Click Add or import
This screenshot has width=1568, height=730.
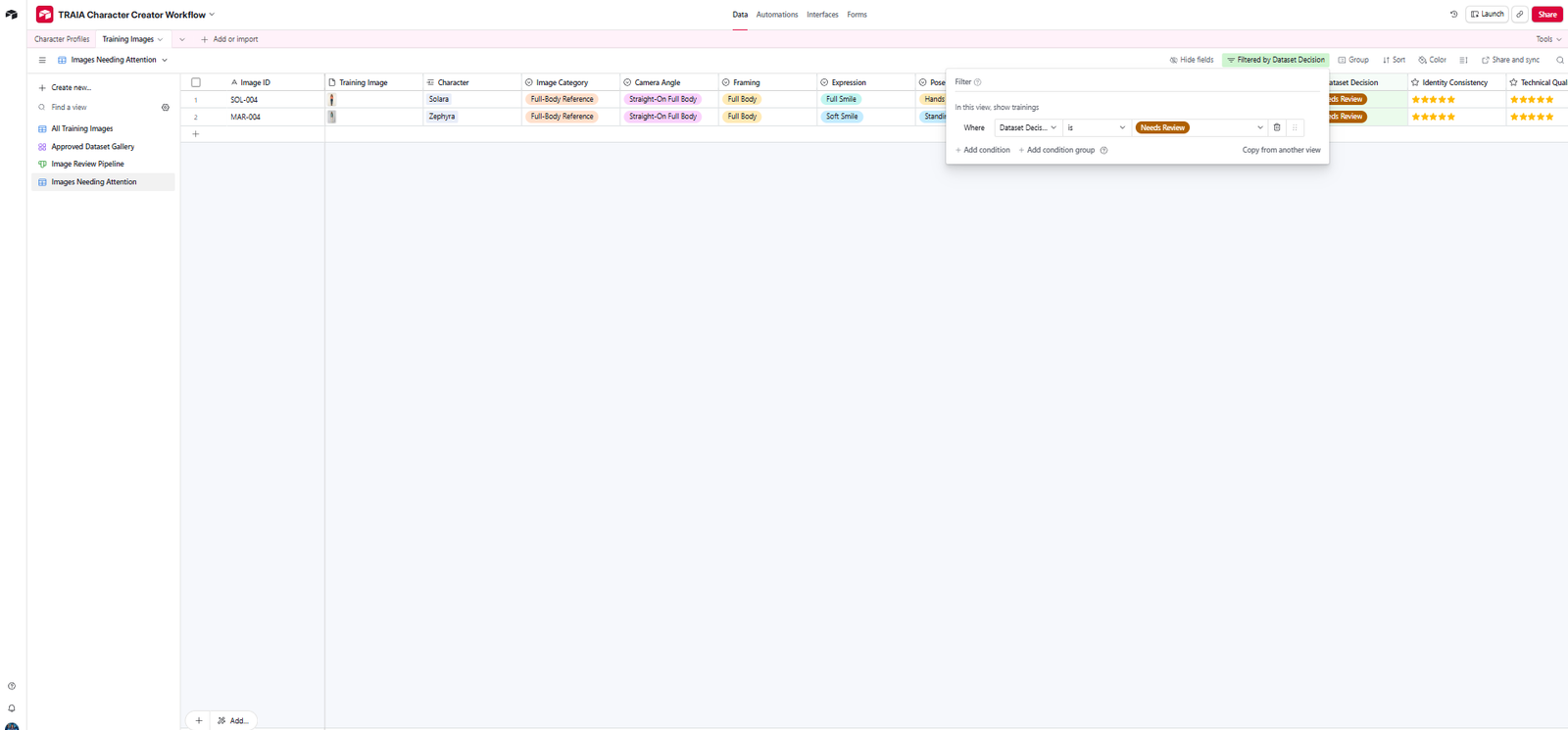coord(229,39)
